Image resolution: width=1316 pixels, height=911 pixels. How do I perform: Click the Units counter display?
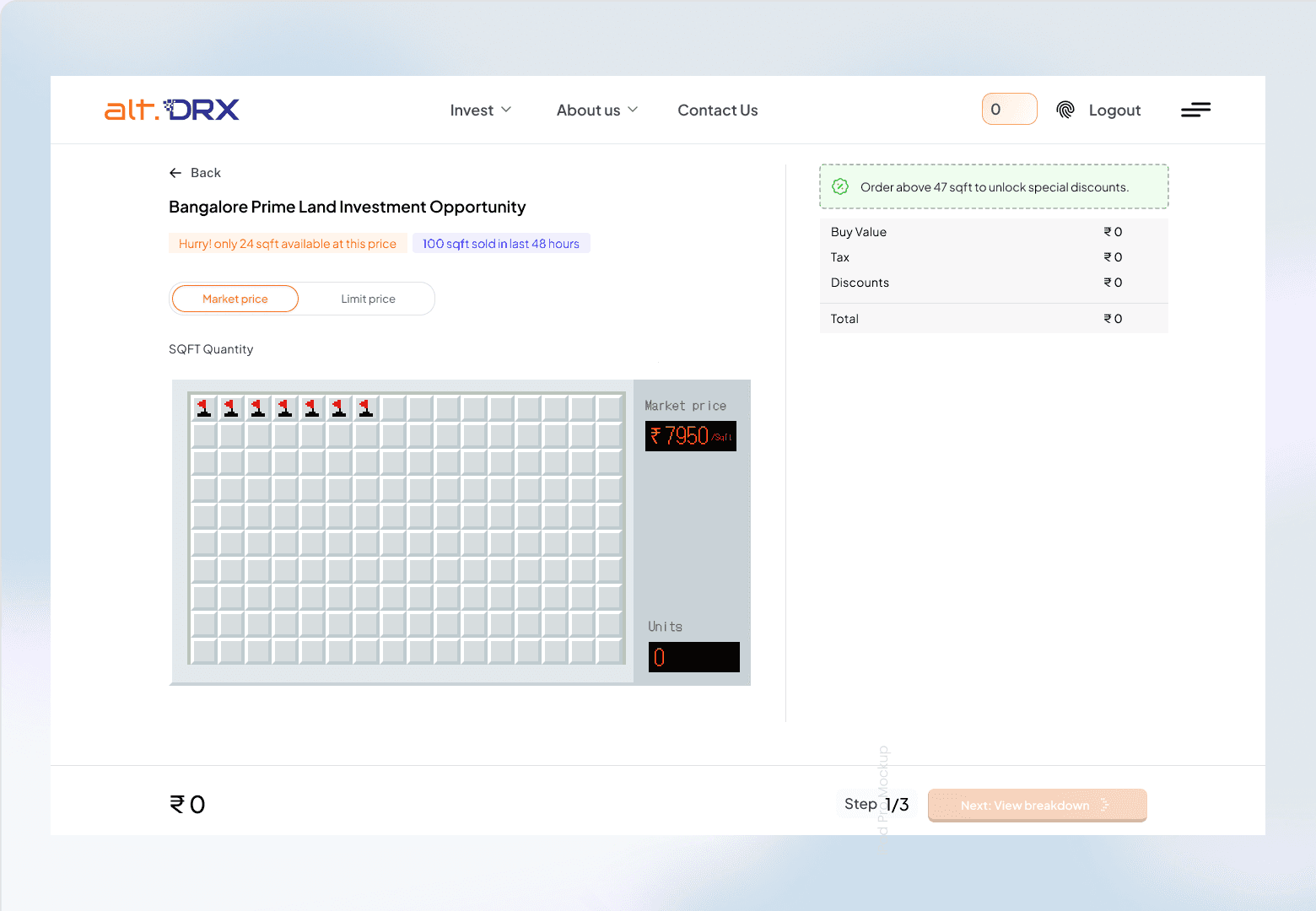(x=694, y=657)
